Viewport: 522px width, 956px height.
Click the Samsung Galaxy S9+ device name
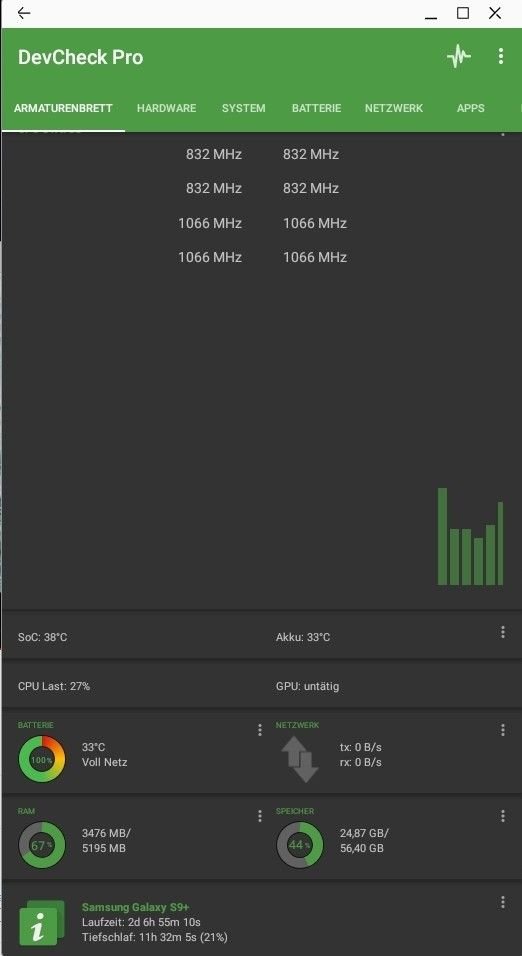[x=132, y=907]
